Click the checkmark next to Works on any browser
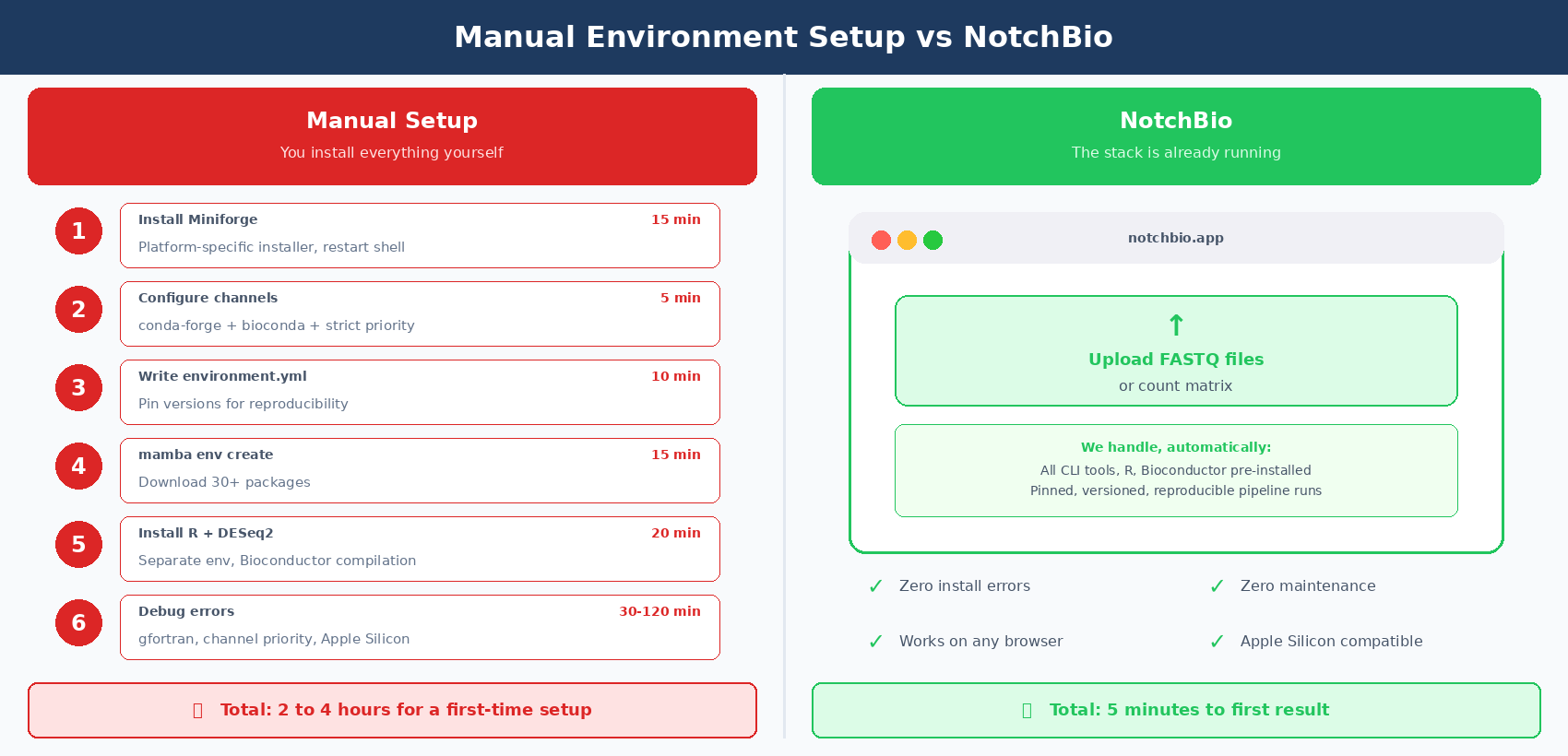The height and width of the screenshot is (756, 1568). coord(875,642)
